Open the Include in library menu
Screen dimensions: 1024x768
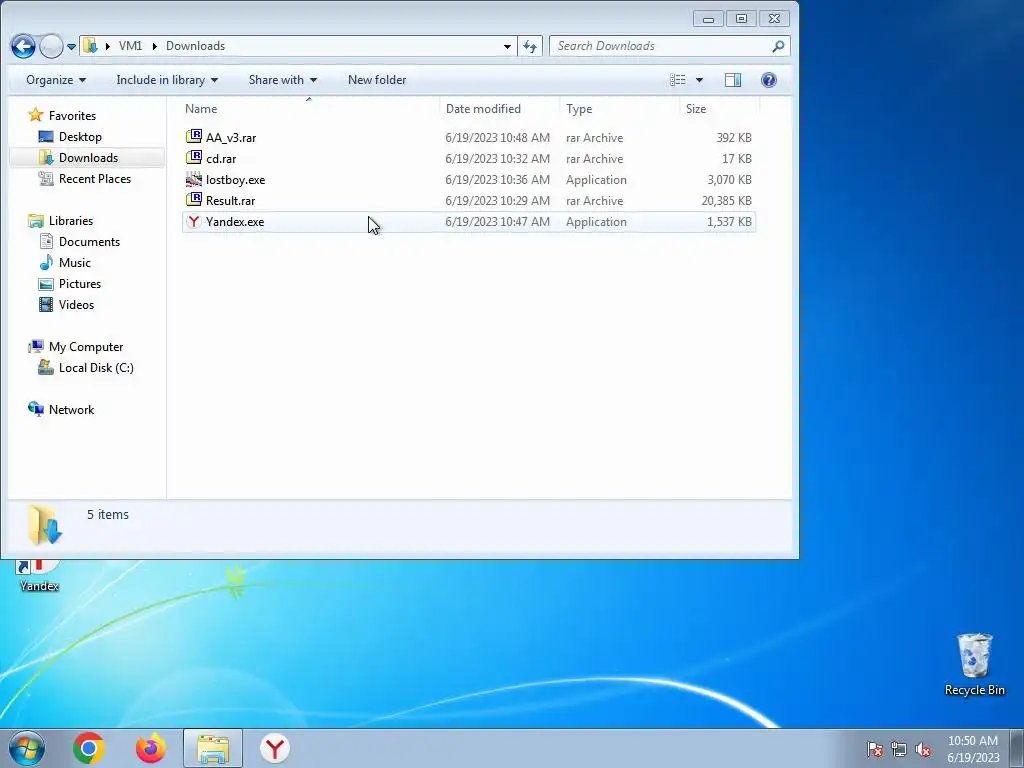167,80
